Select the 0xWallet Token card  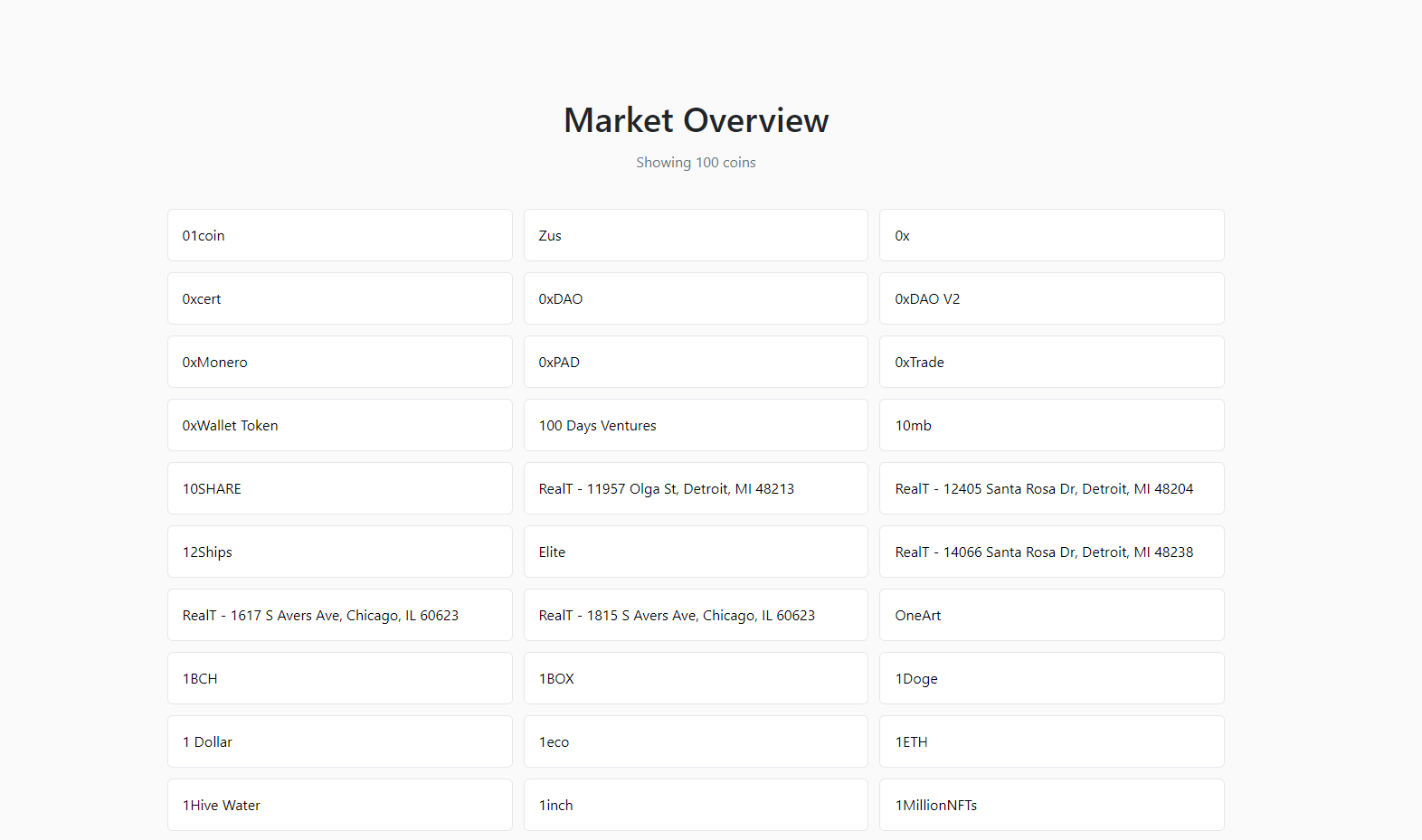click(x=340, y=425)
